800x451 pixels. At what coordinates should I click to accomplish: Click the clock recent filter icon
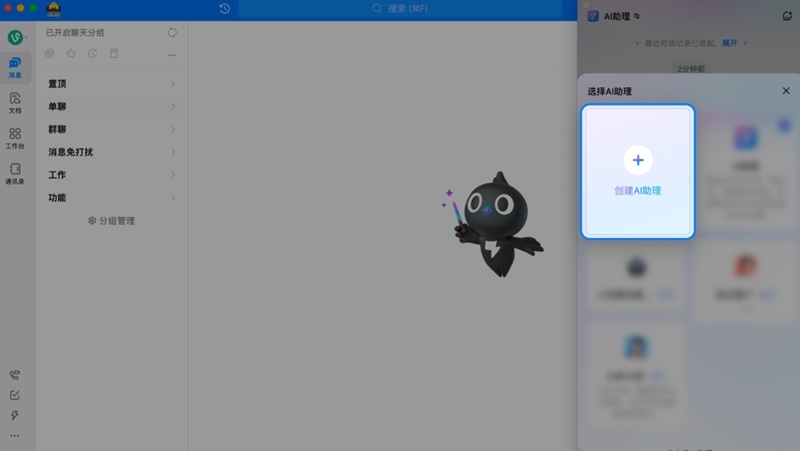[x=92, y=53]
